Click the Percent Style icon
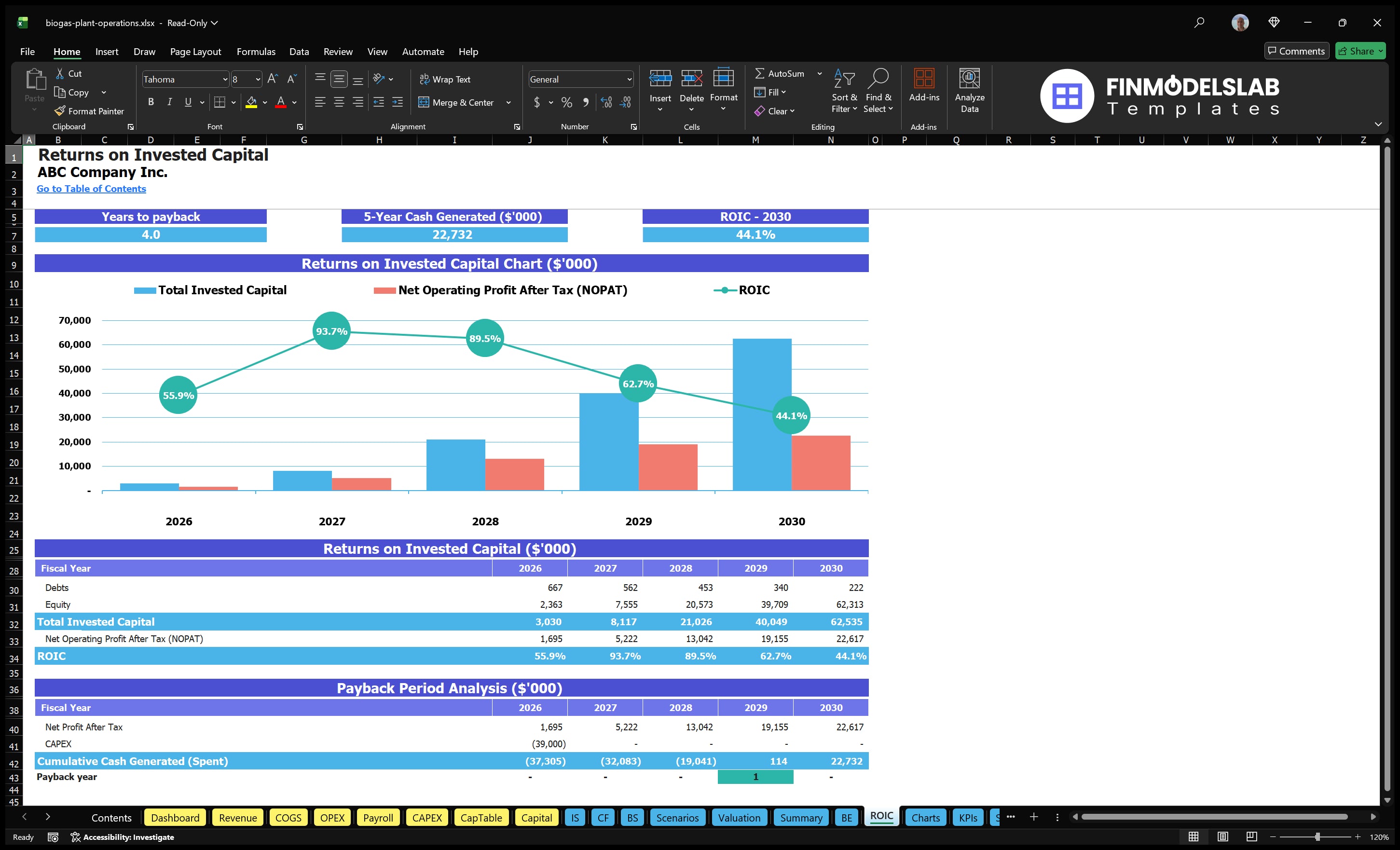 pos(566,103)
